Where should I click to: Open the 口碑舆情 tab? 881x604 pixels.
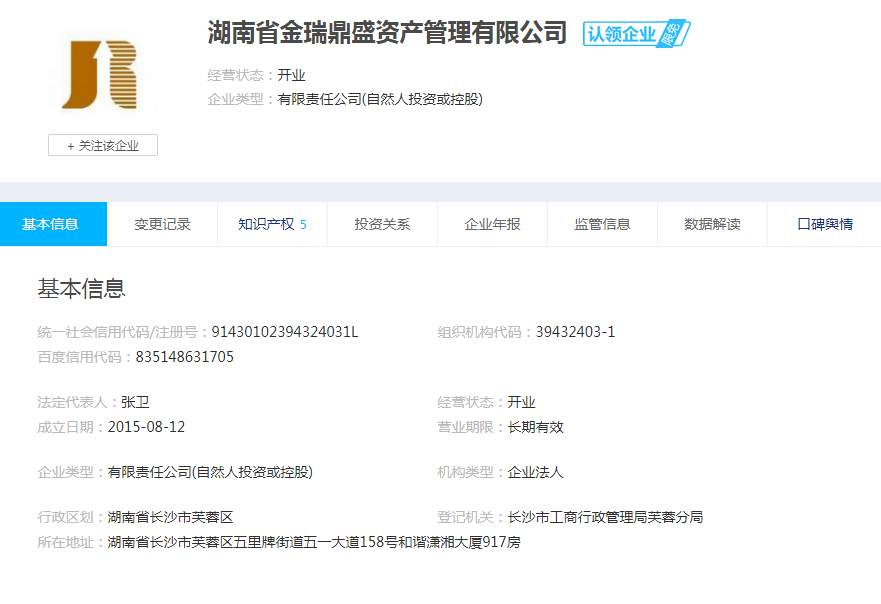tap(824, 224)
